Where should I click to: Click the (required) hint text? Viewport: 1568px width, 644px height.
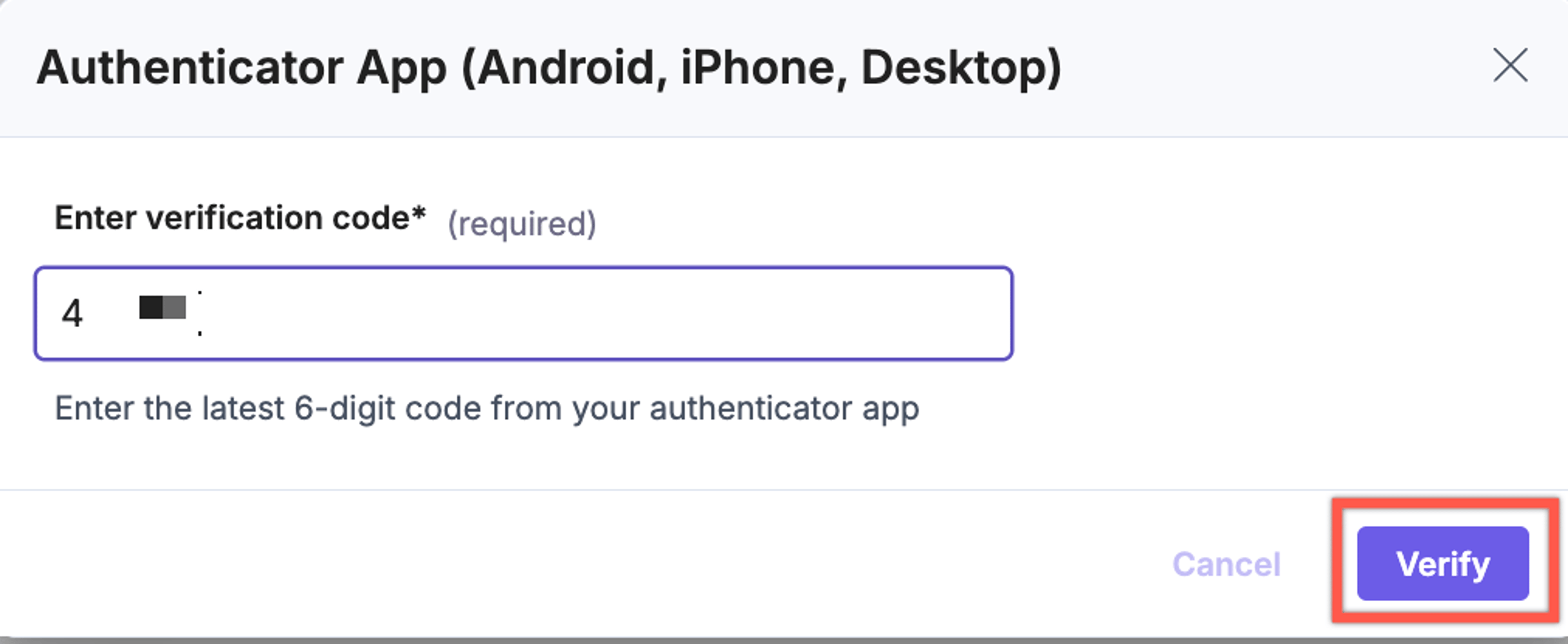click(522, 224)
